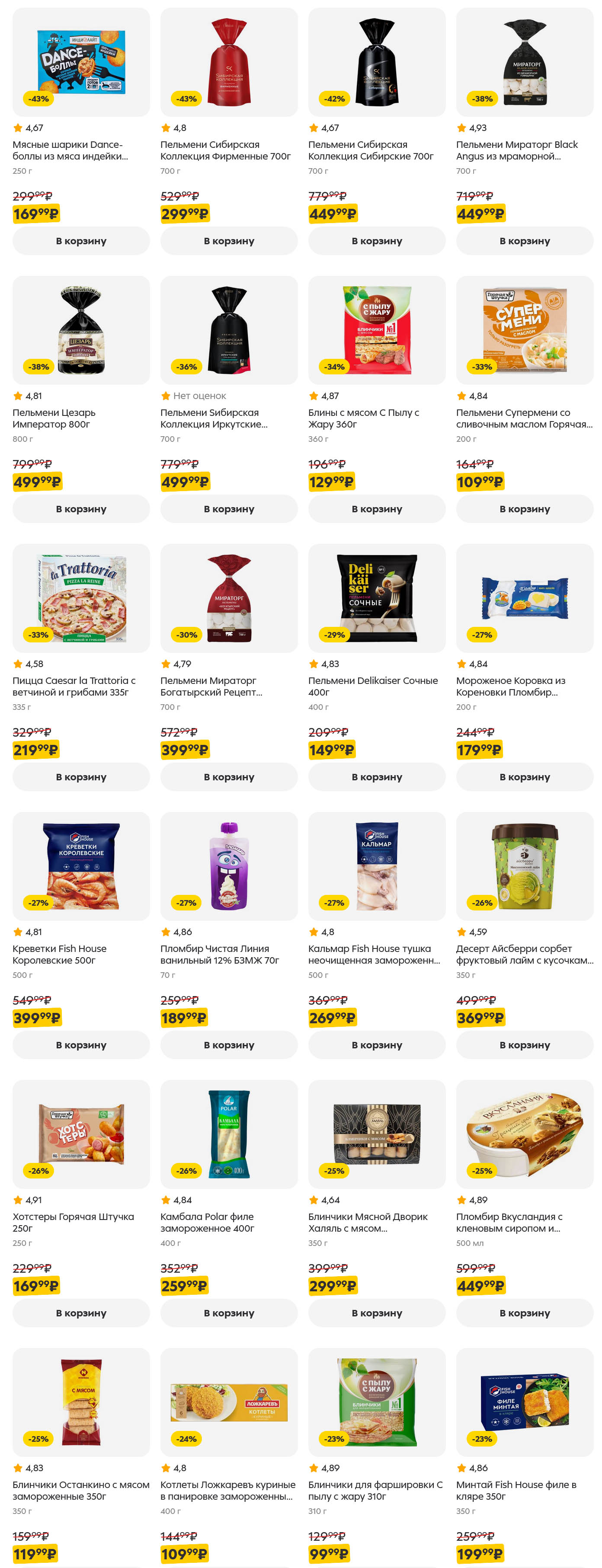Add Пельмени Delikaiser Сочные to cart

pos(377,777)
